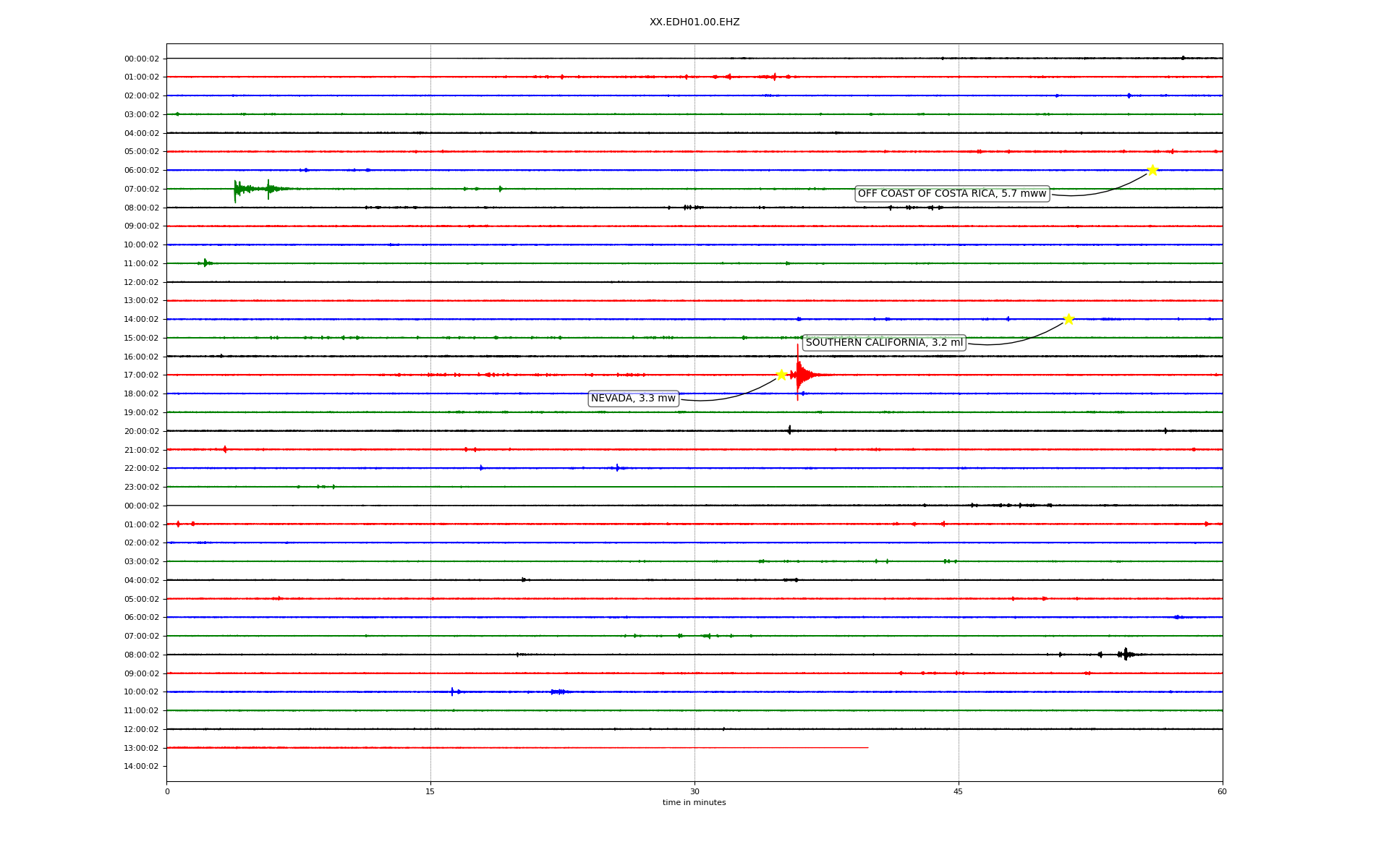
Task: Click the OFF COAST OF COSTA RICA label
Action: pyautogui.click(x=952, y=194)
